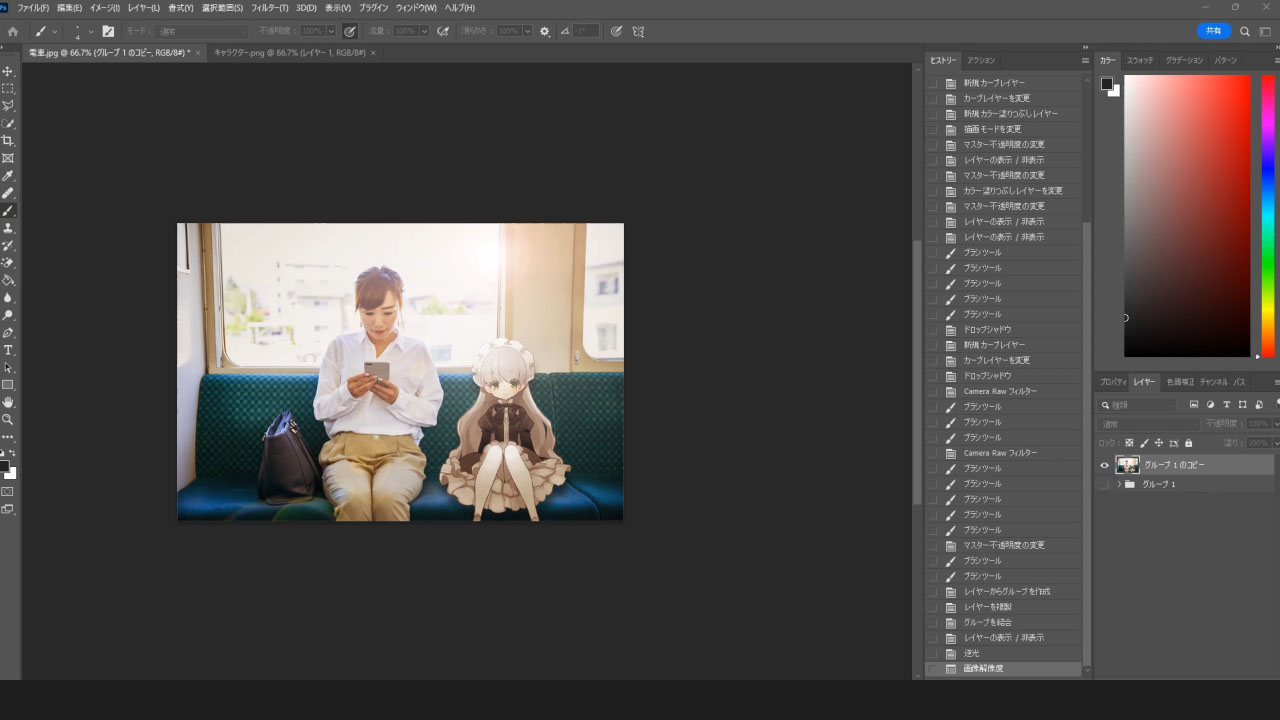Select the Rectangular Marquee tool
The width and height of the screenshot is (1280, 720).
pyautogui.click(x=8, y=88)
